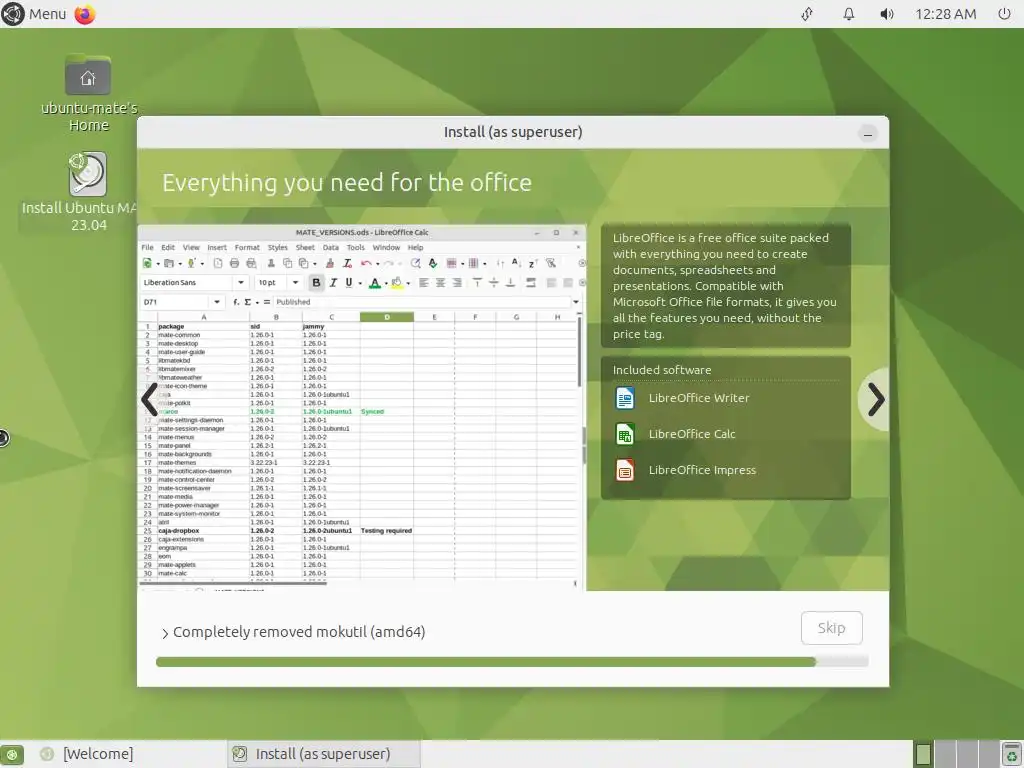Viewport: 1024px width, 768px height.
Task: Click the show desktop button in bottom panel
Action: (12, 754)
